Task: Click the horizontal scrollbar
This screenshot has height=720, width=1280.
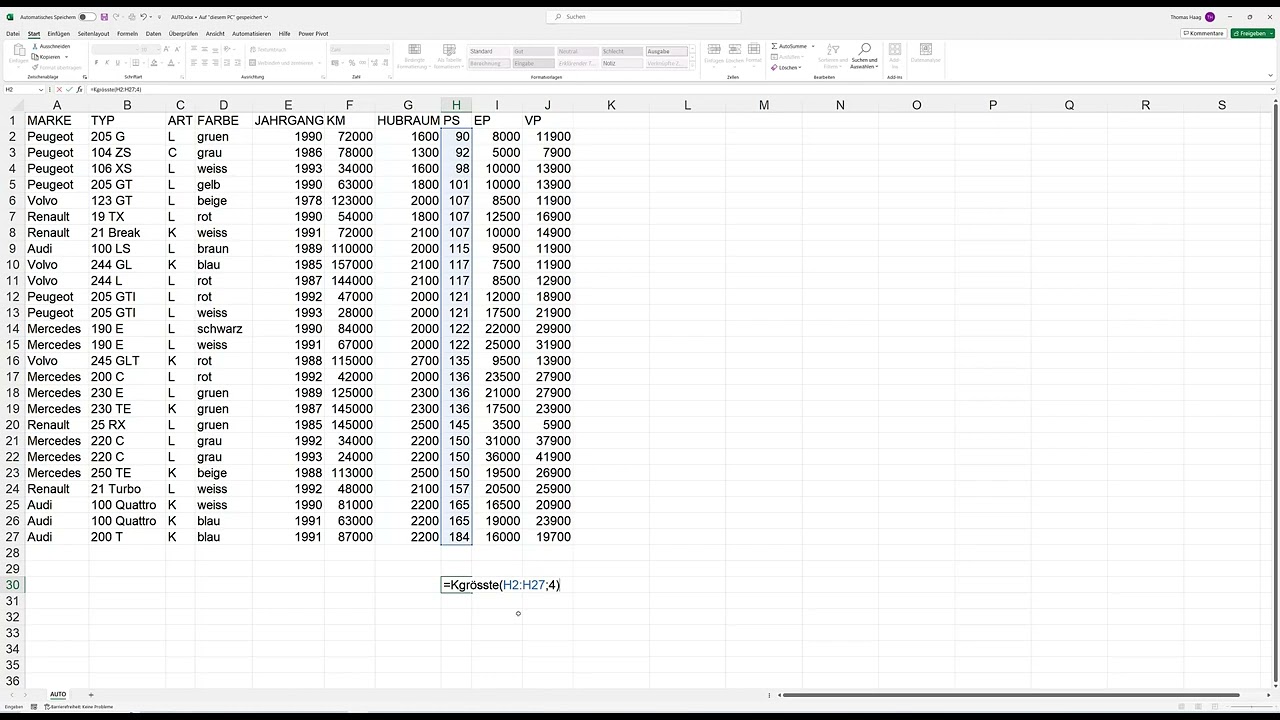Action: click(1010, 695)
